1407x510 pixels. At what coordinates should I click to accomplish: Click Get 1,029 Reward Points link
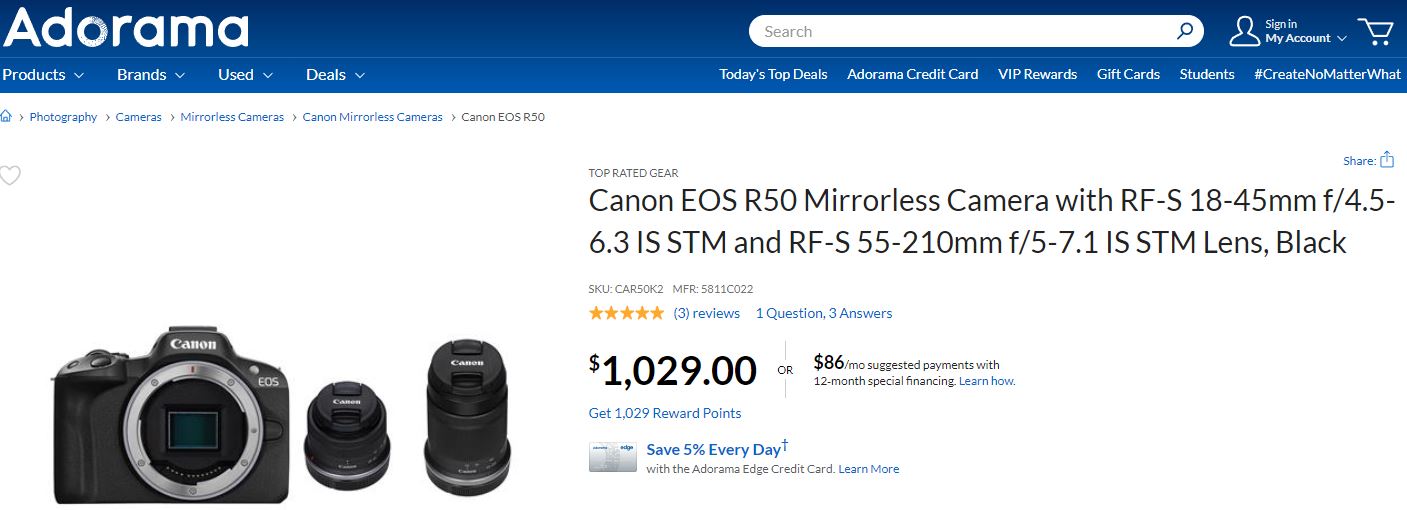click(x=665, y=413)
